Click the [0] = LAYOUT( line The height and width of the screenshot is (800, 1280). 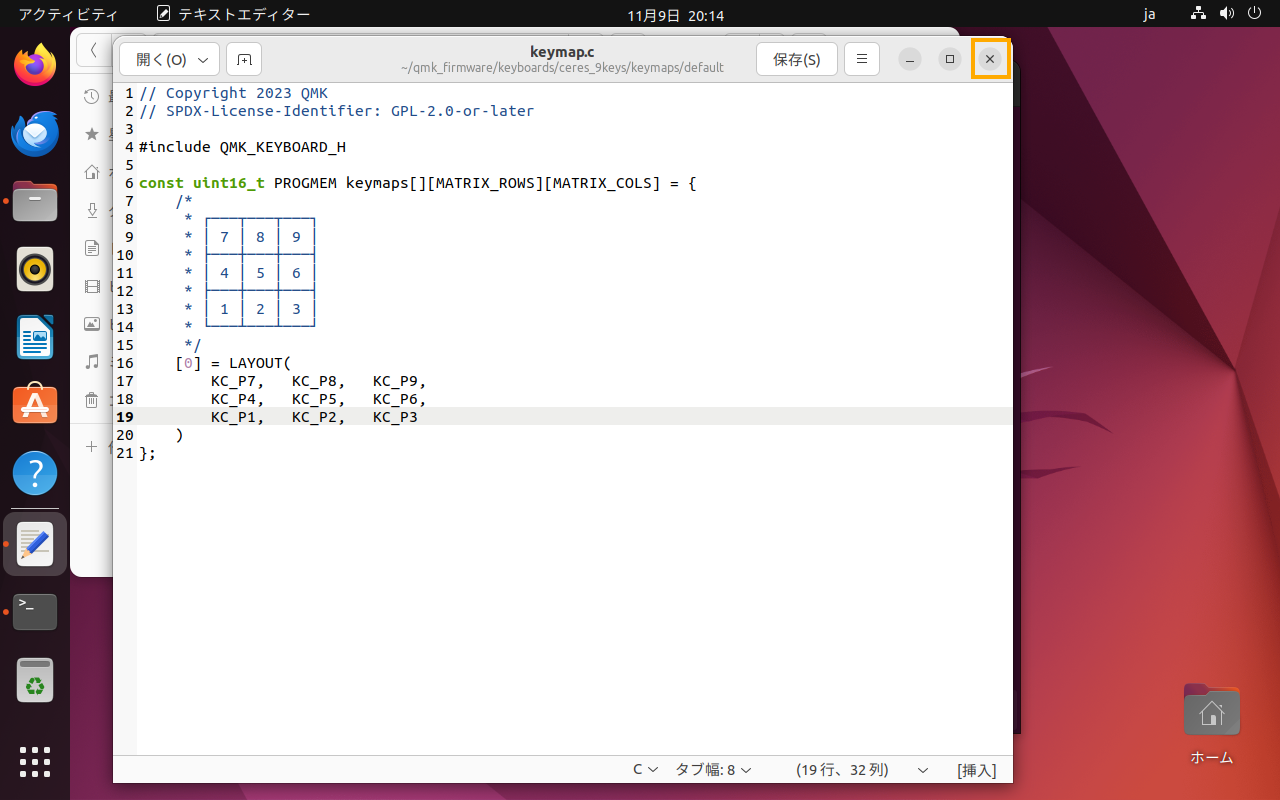tap(233, 363)
